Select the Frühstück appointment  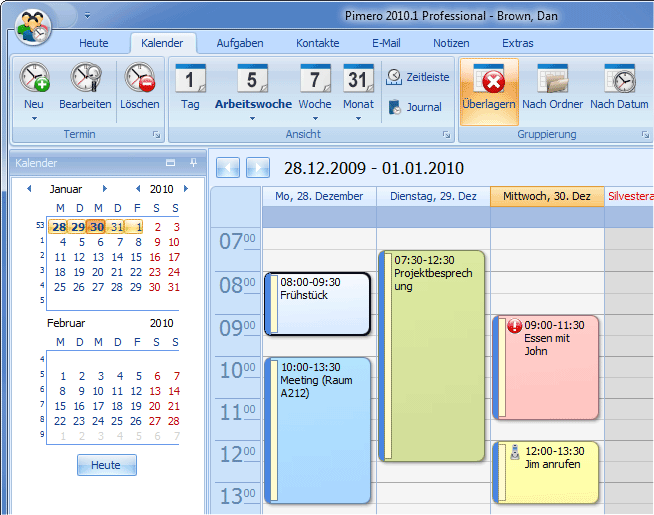click(x=317, y=304)
